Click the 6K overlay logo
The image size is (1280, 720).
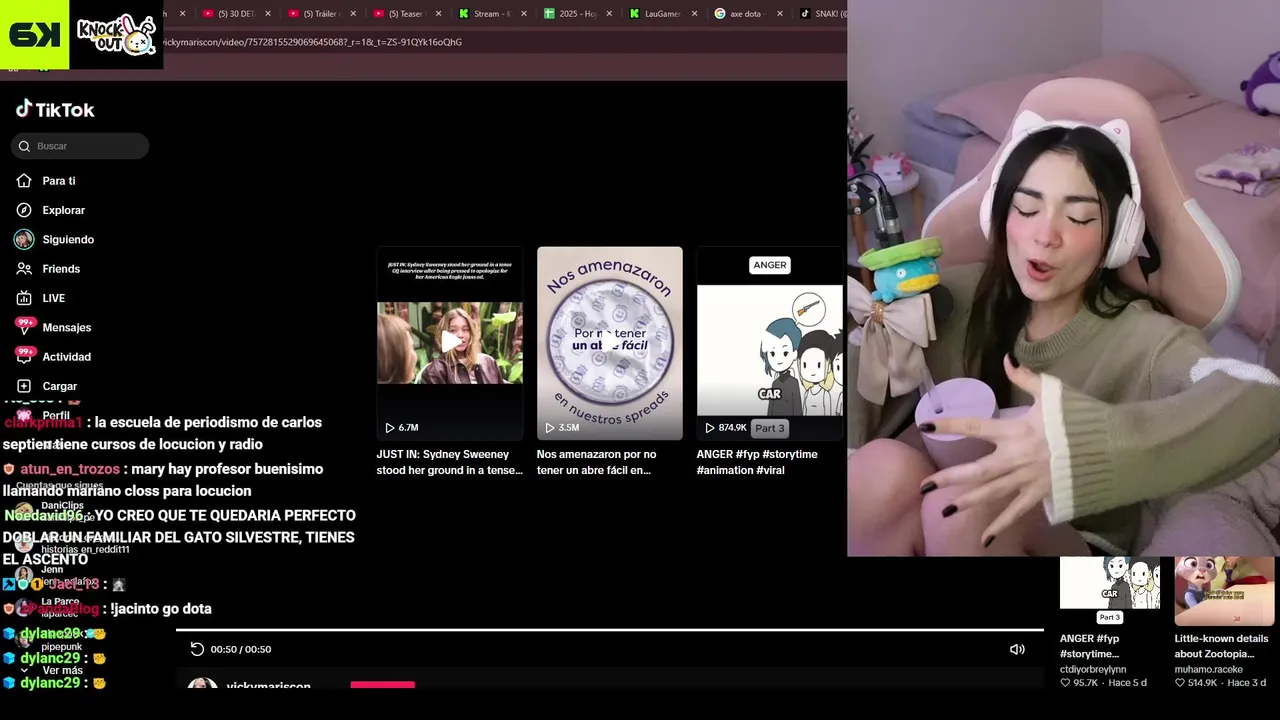pos(34,34)
